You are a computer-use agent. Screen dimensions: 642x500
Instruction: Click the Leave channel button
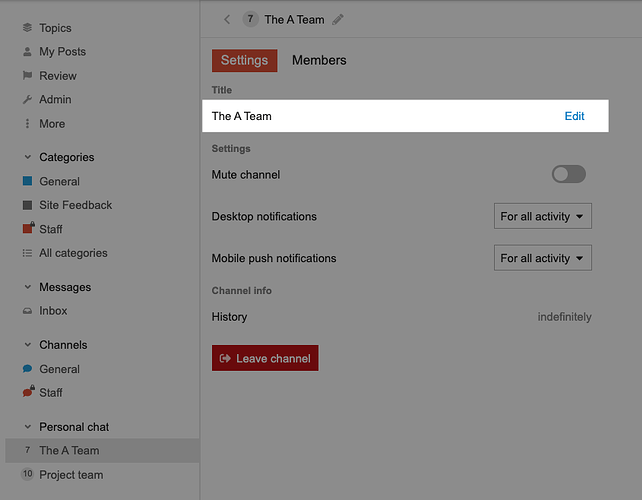coord(265,358)
